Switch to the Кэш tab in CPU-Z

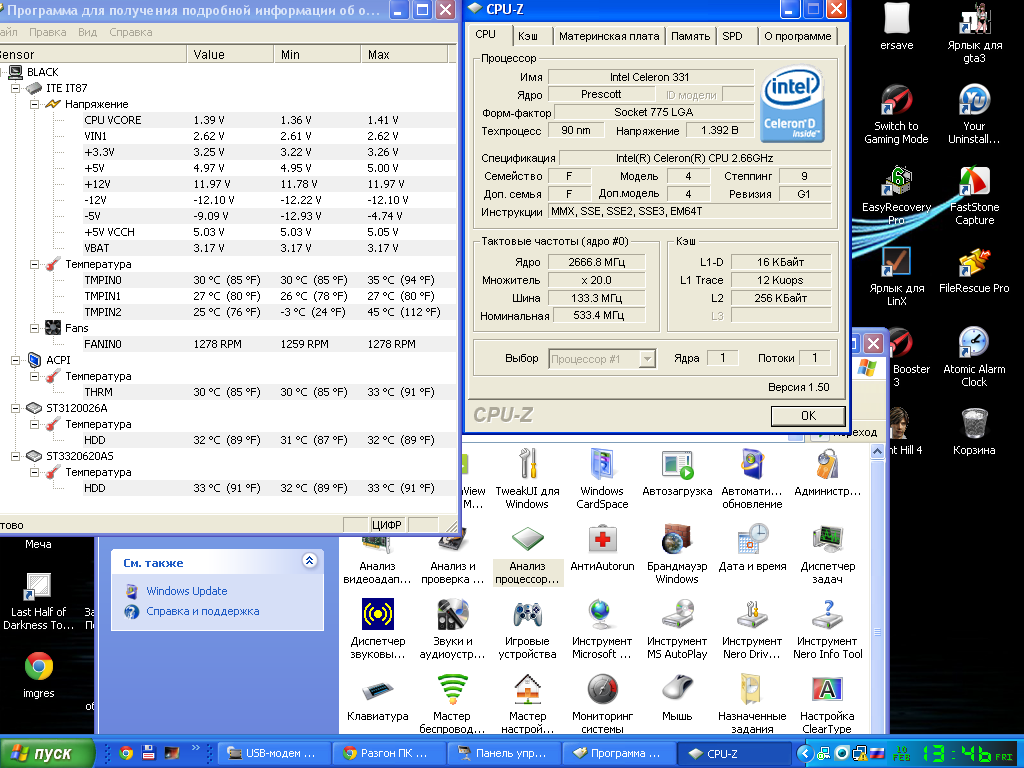(x=527, y=36)
